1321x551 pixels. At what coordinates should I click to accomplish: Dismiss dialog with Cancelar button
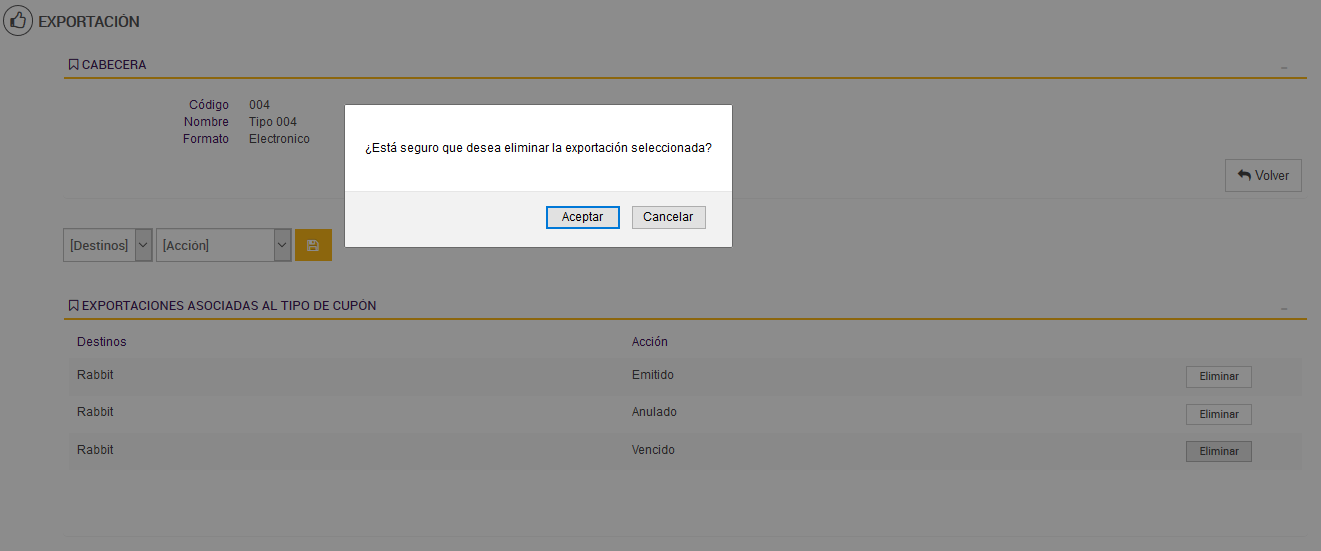pos(668,217)
